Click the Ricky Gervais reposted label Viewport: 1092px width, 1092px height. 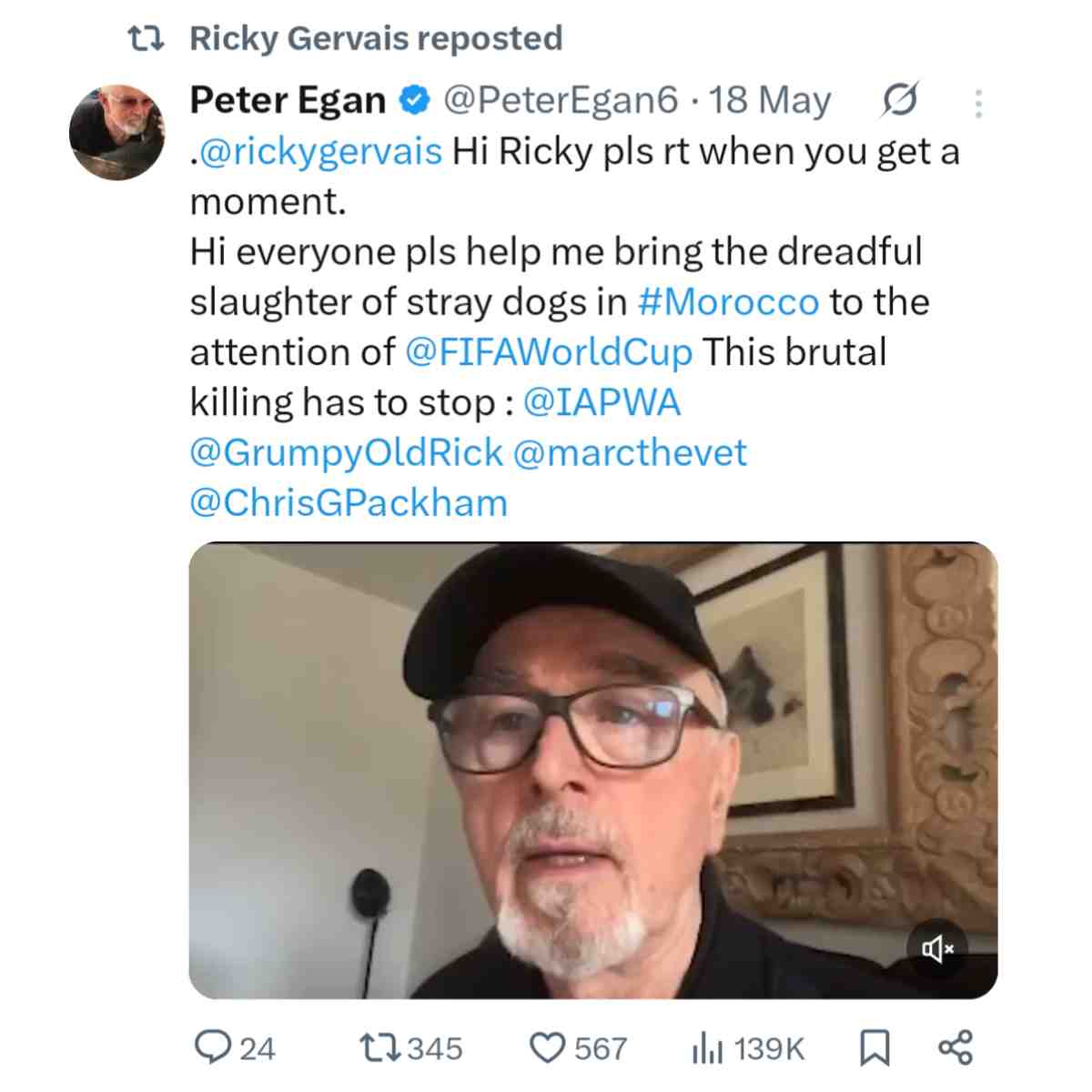point(376,38)
